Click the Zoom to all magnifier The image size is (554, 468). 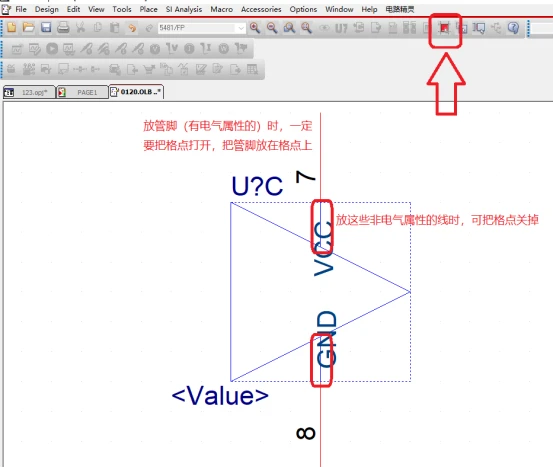pos(306,28)
